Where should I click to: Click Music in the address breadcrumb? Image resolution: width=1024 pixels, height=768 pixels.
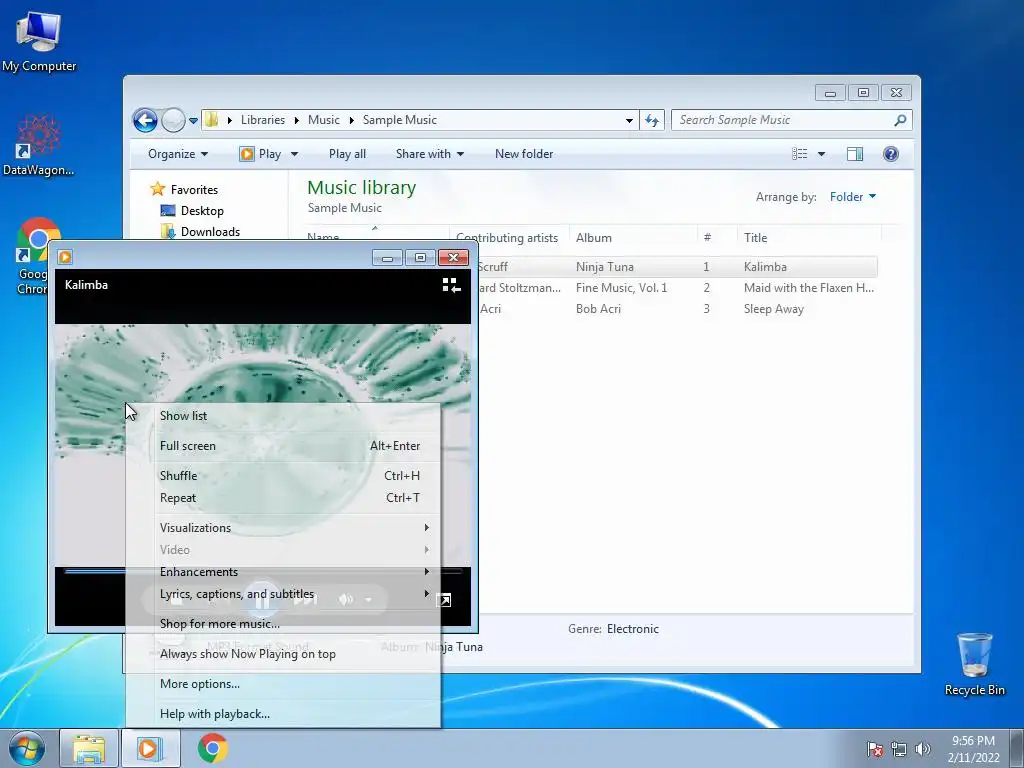(324, 120)
